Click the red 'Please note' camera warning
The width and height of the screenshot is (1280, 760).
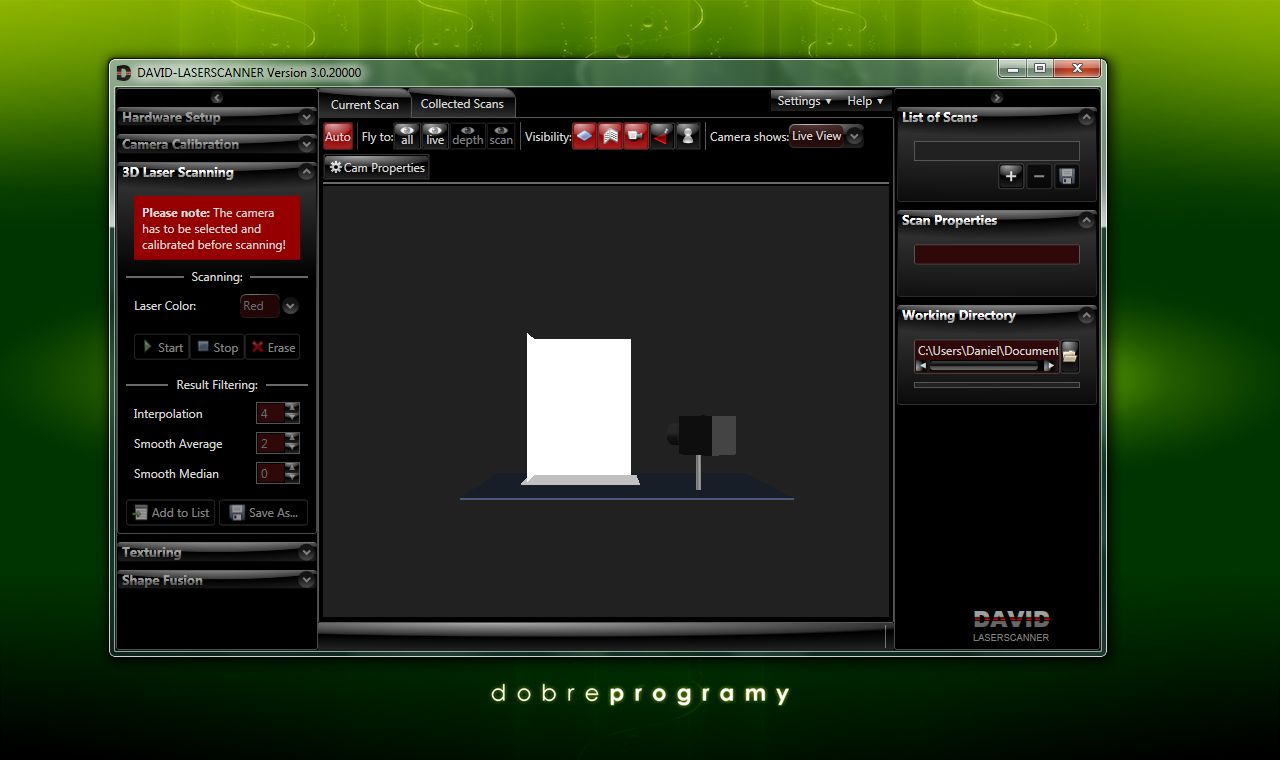pos(217,228)
